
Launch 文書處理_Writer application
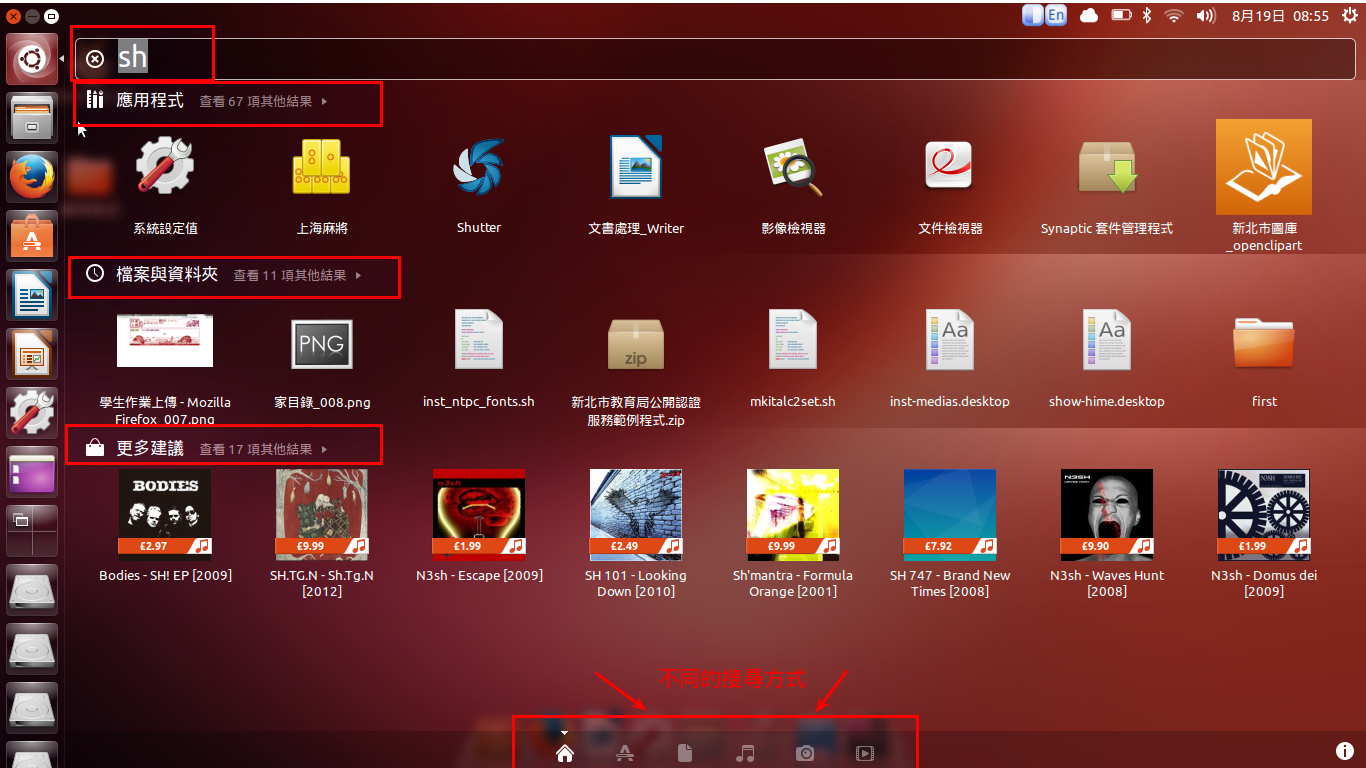[x=636, y=186]
